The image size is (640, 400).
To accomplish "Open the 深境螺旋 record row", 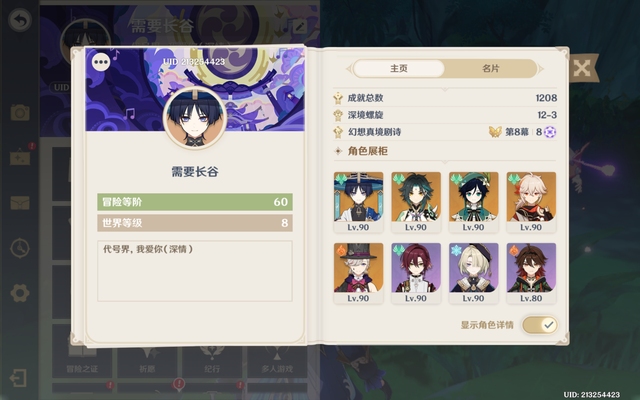I will click(445, 115).
